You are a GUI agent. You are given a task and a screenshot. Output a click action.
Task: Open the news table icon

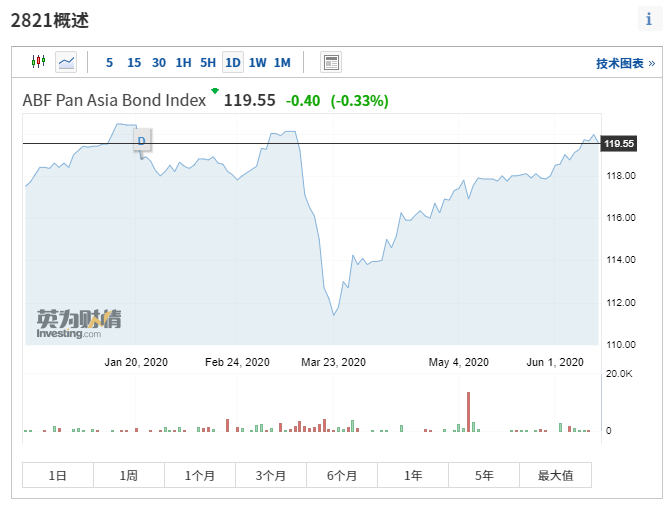click(331, 62)
